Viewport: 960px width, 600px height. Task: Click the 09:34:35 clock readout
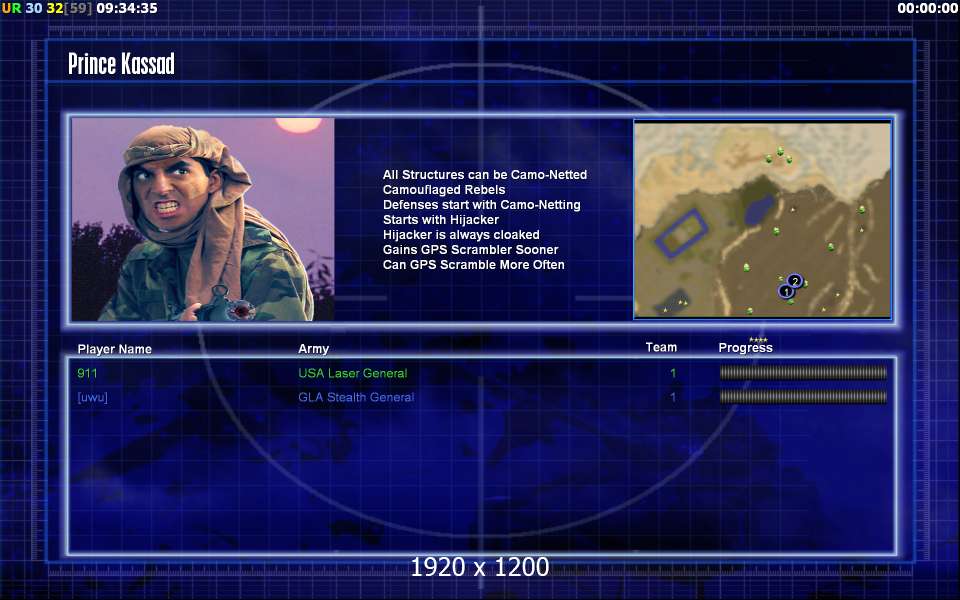[x=127, y=9]
